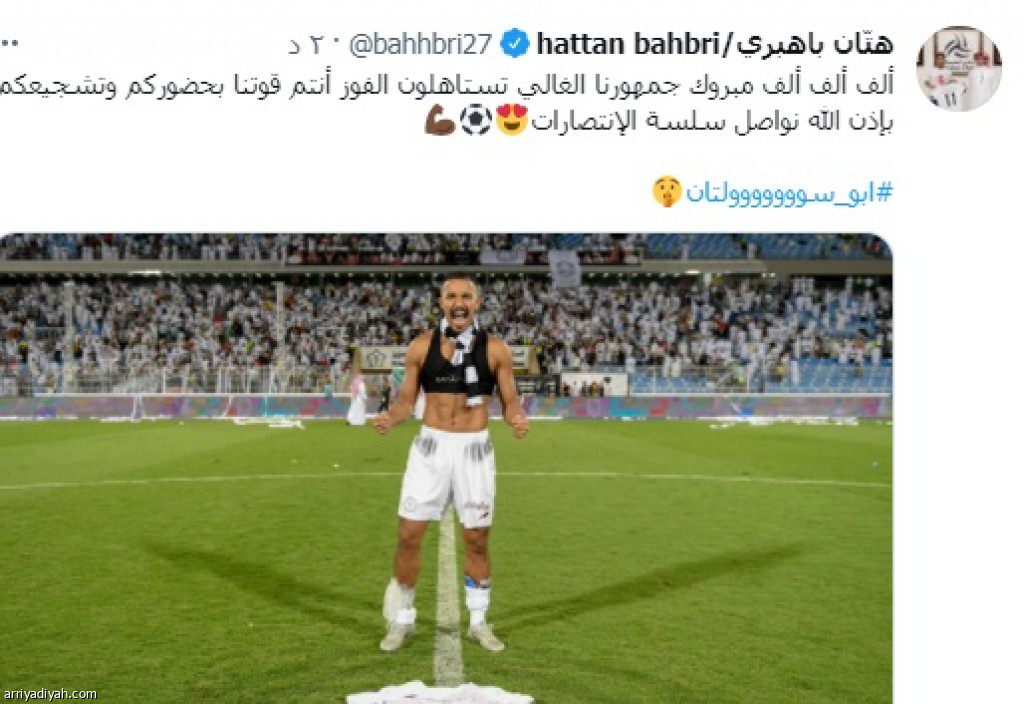Click the first line of tweet text

pyautogui.click(x=446, y=85)
